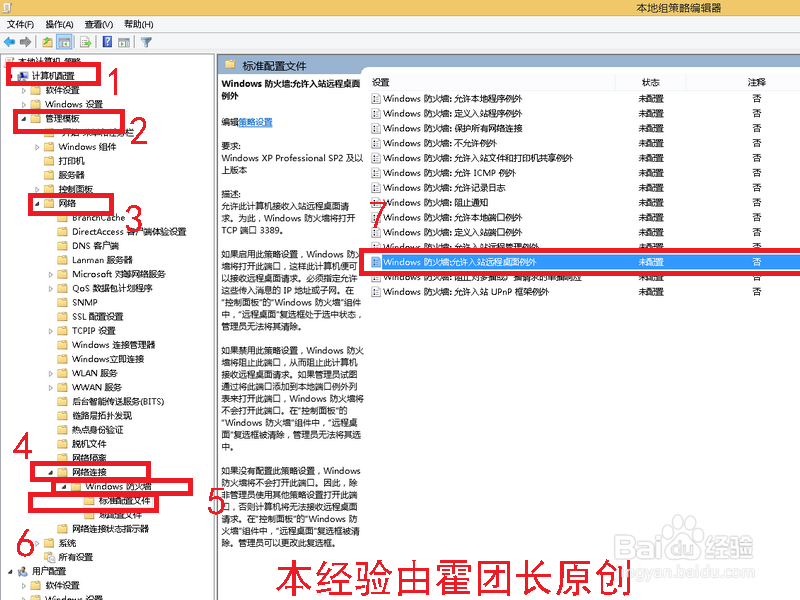Select policy 保护所有网络连接

(453, 128)
